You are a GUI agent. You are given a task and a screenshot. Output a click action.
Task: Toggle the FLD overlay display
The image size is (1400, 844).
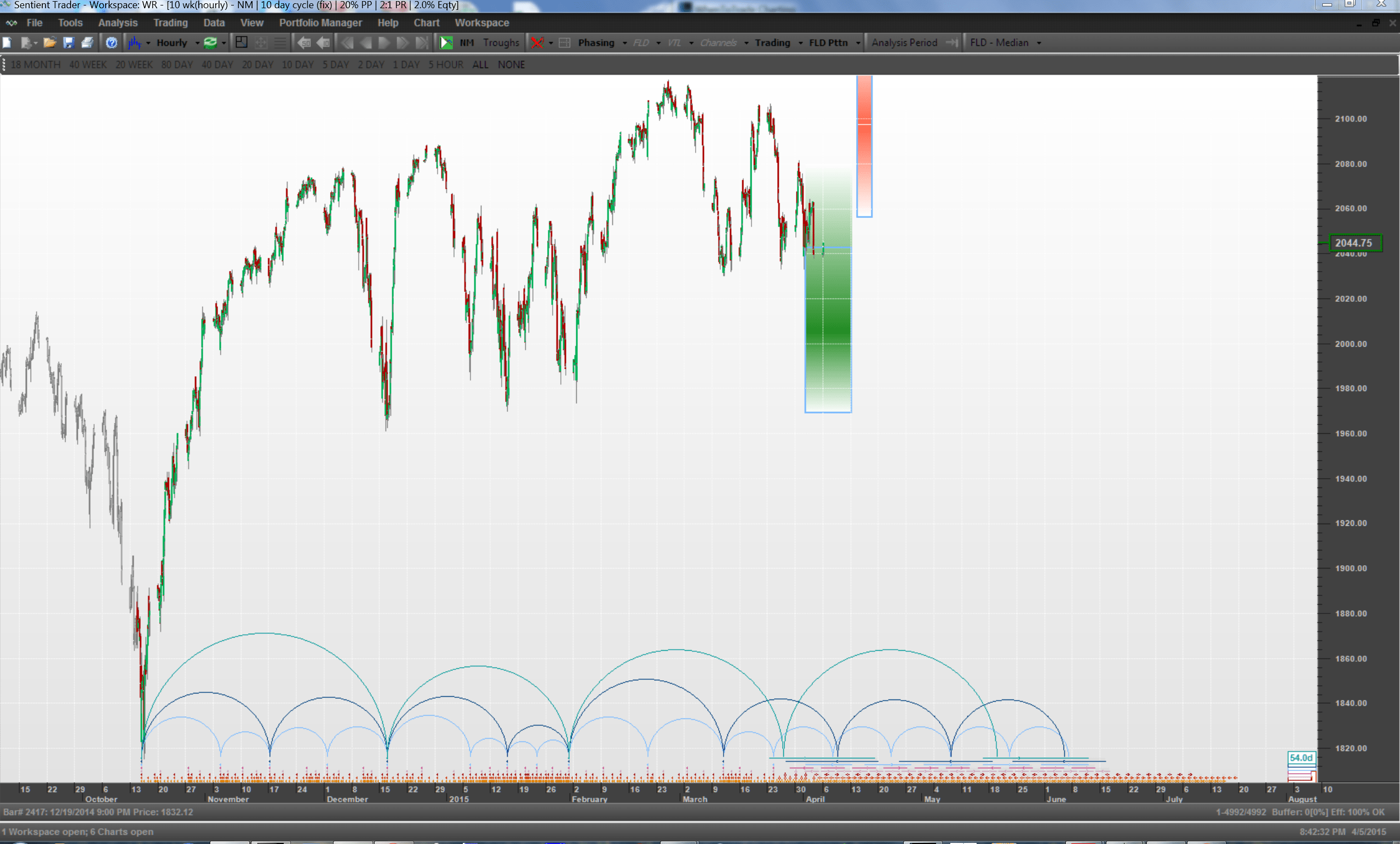pyautogui.click(x=641, y=43)
